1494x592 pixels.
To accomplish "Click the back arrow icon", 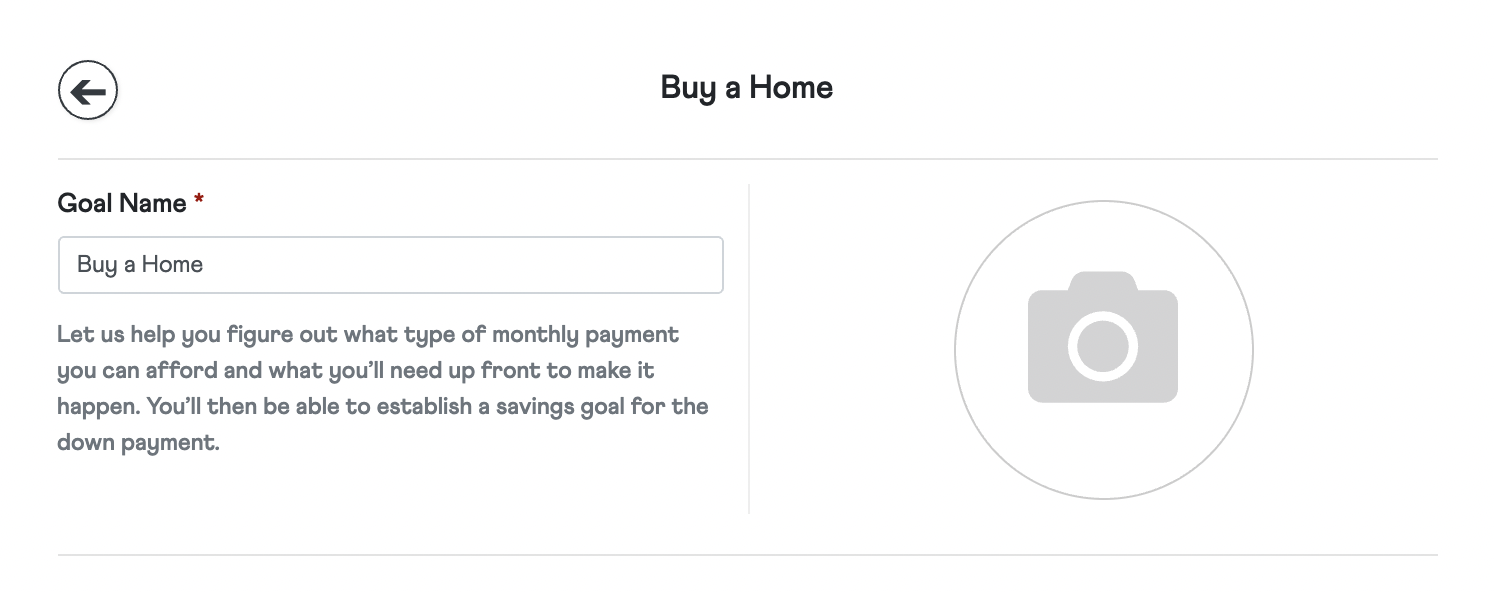I will click(88, 91).
